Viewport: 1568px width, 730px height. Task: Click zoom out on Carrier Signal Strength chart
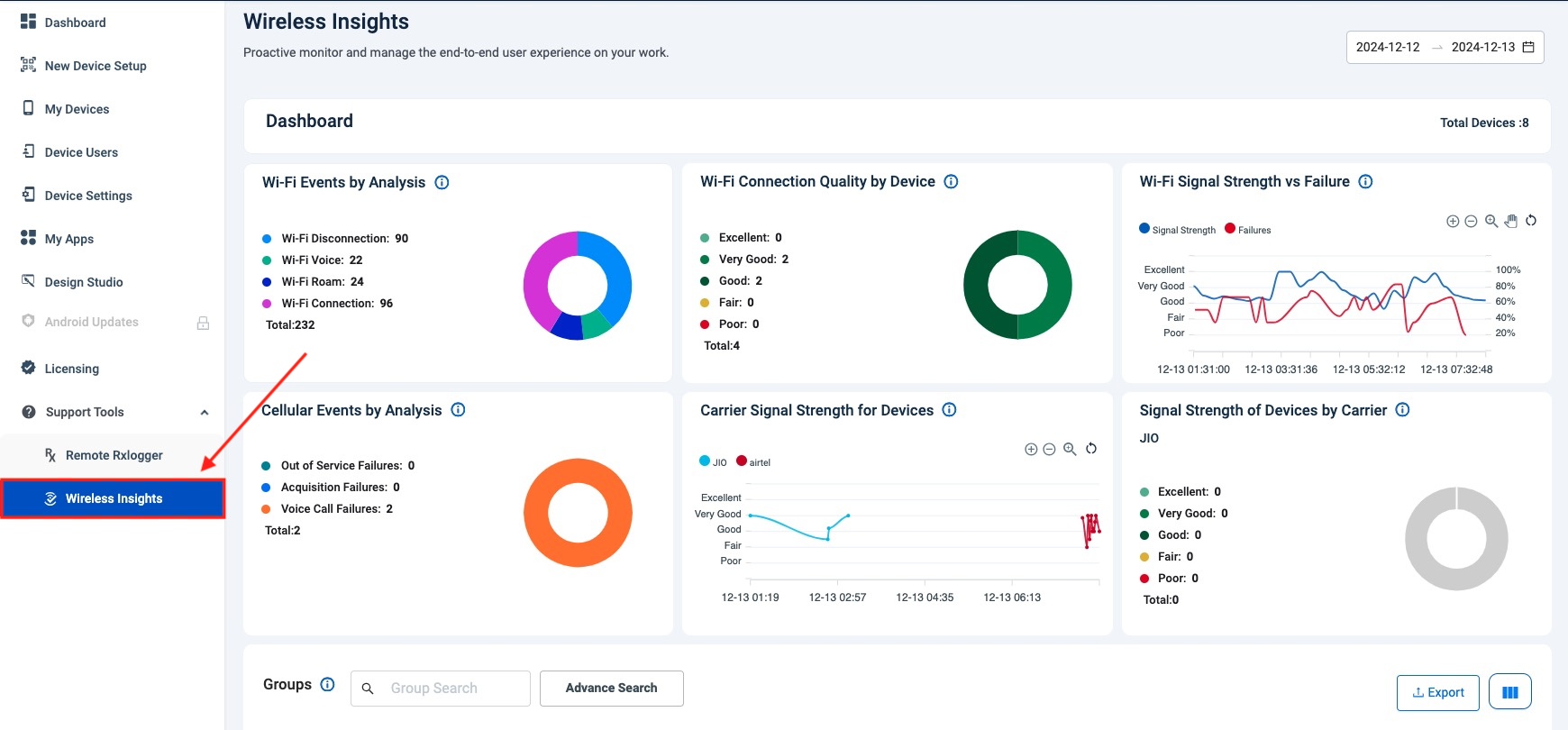pyautogui.click(x=1049, y=450)
